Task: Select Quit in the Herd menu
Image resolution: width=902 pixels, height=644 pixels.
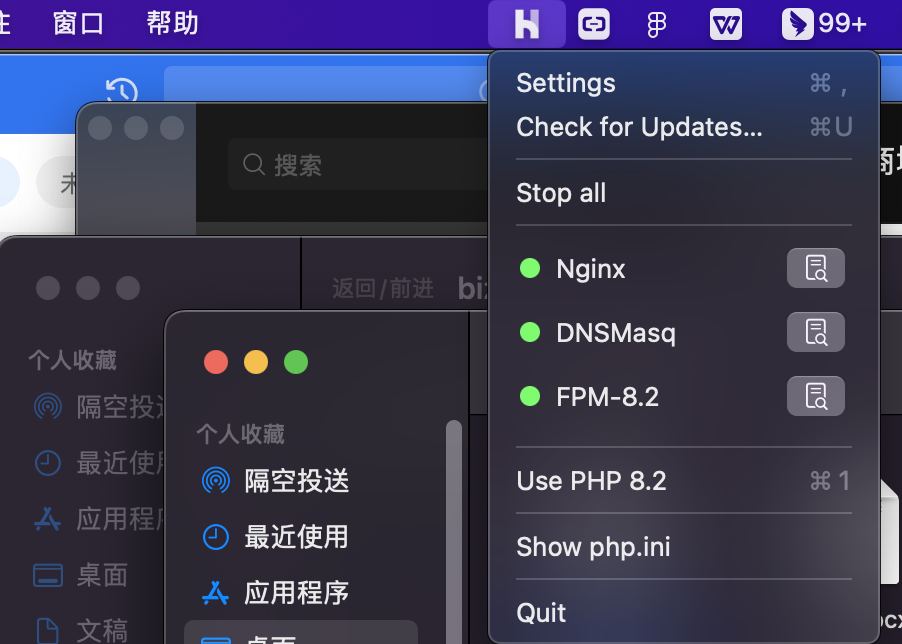Action: tap(684, 612)
